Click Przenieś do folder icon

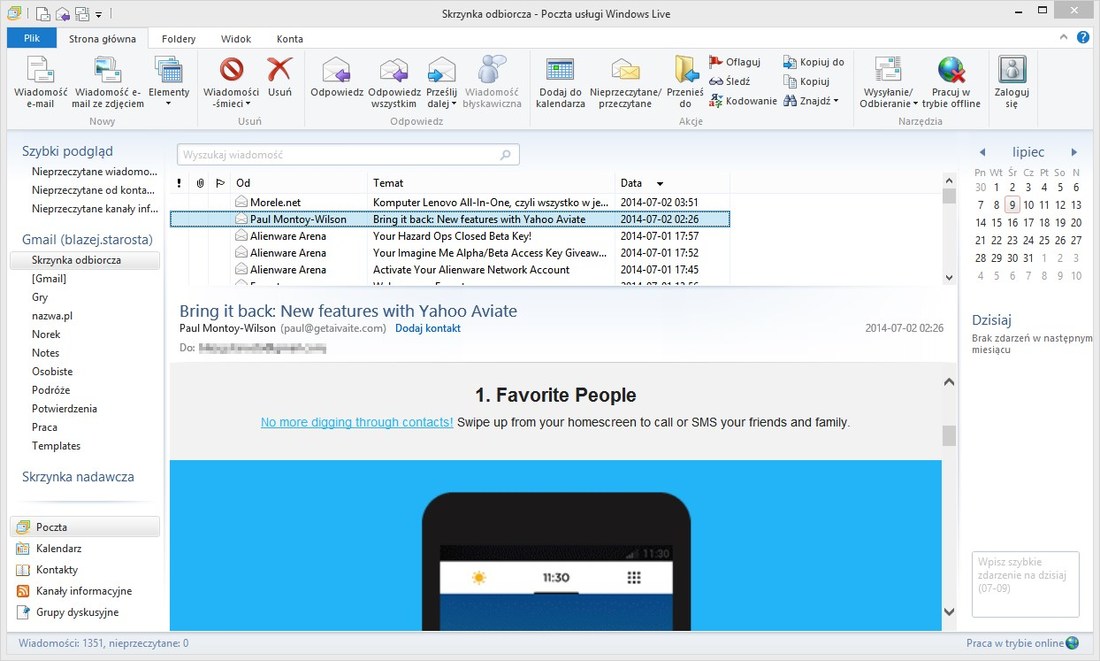coord(685,82)
